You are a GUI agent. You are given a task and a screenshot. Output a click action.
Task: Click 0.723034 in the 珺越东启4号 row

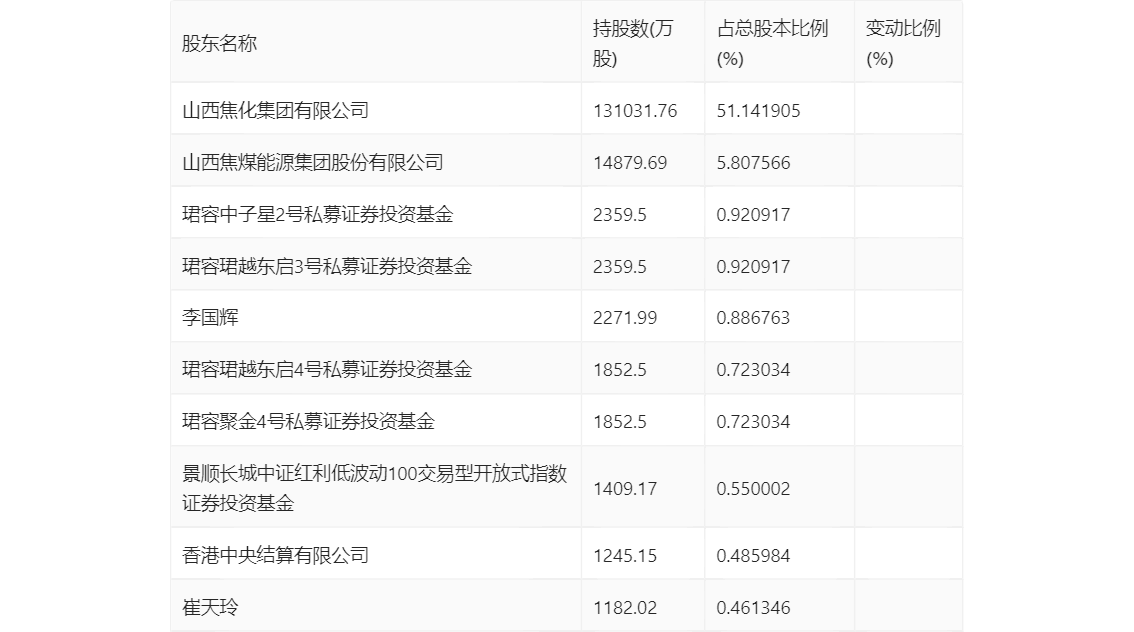(754, 370)
